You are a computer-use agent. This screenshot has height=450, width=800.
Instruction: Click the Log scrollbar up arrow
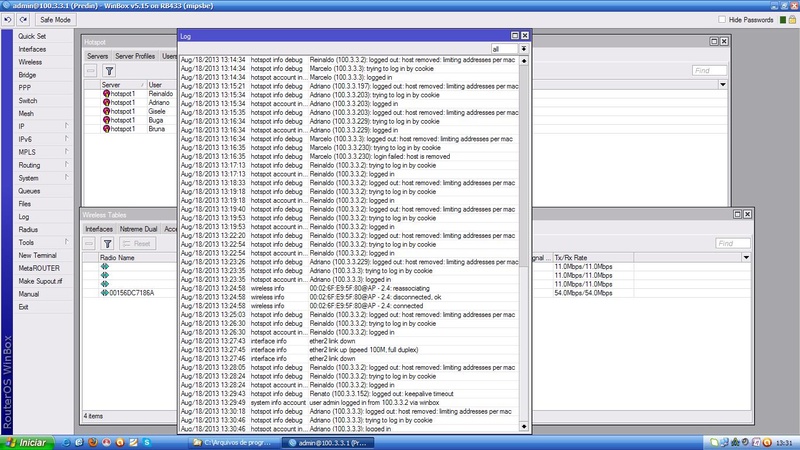[x=524, y=61]
